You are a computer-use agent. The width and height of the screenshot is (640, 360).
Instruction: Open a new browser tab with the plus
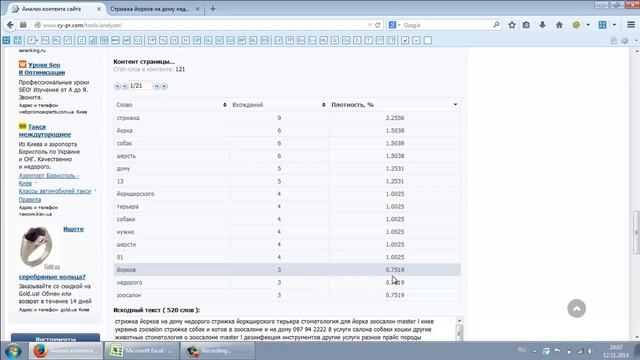point(213,9)
